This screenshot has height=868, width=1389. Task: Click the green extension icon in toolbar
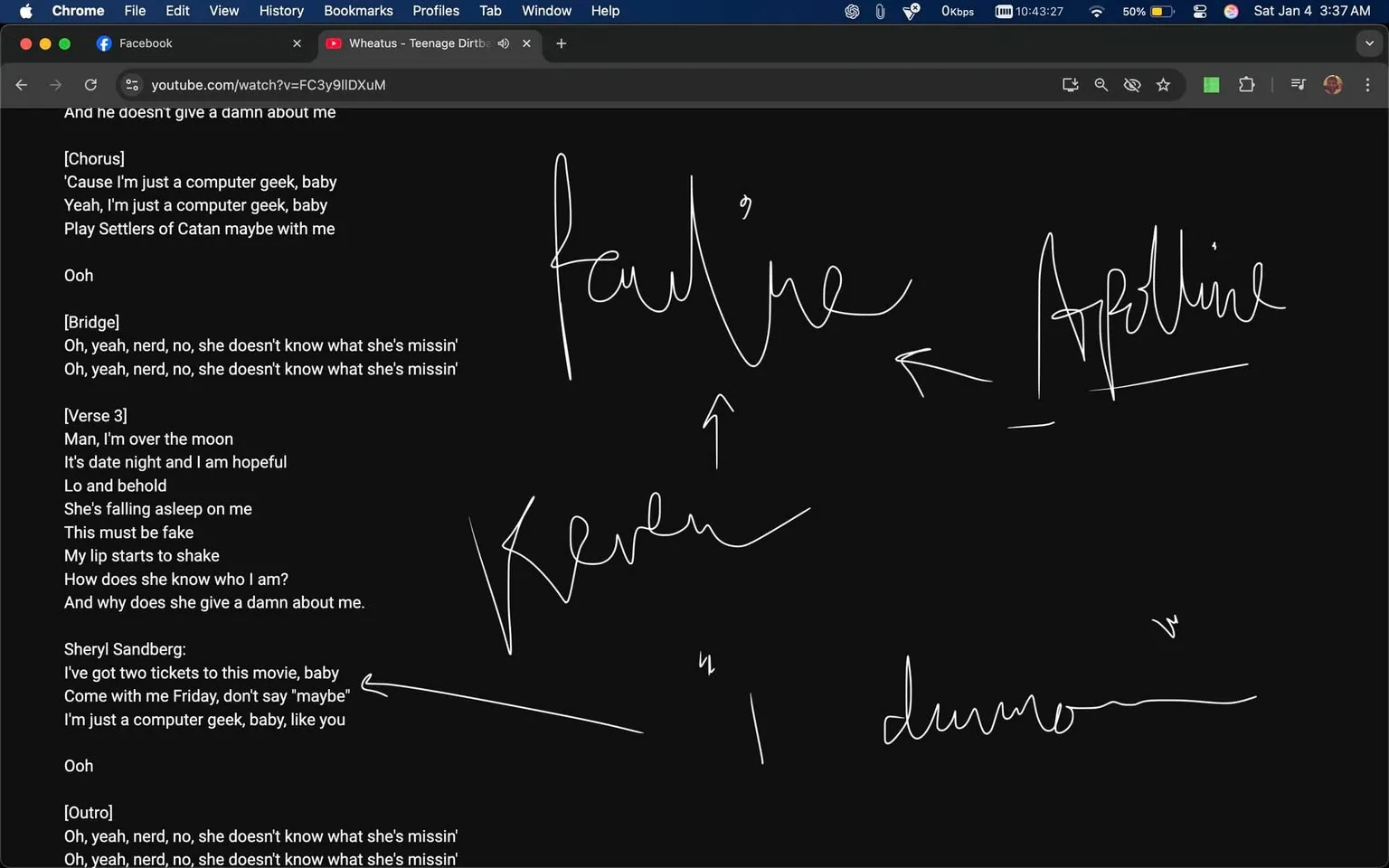coord(1210,84)
